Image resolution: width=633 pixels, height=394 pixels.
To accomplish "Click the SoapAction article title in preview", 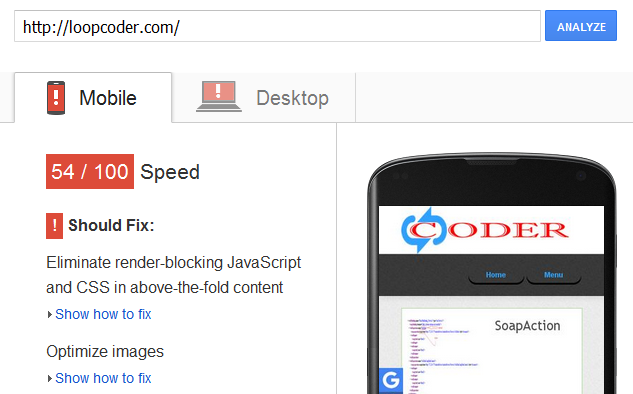I will pos(527,326).
